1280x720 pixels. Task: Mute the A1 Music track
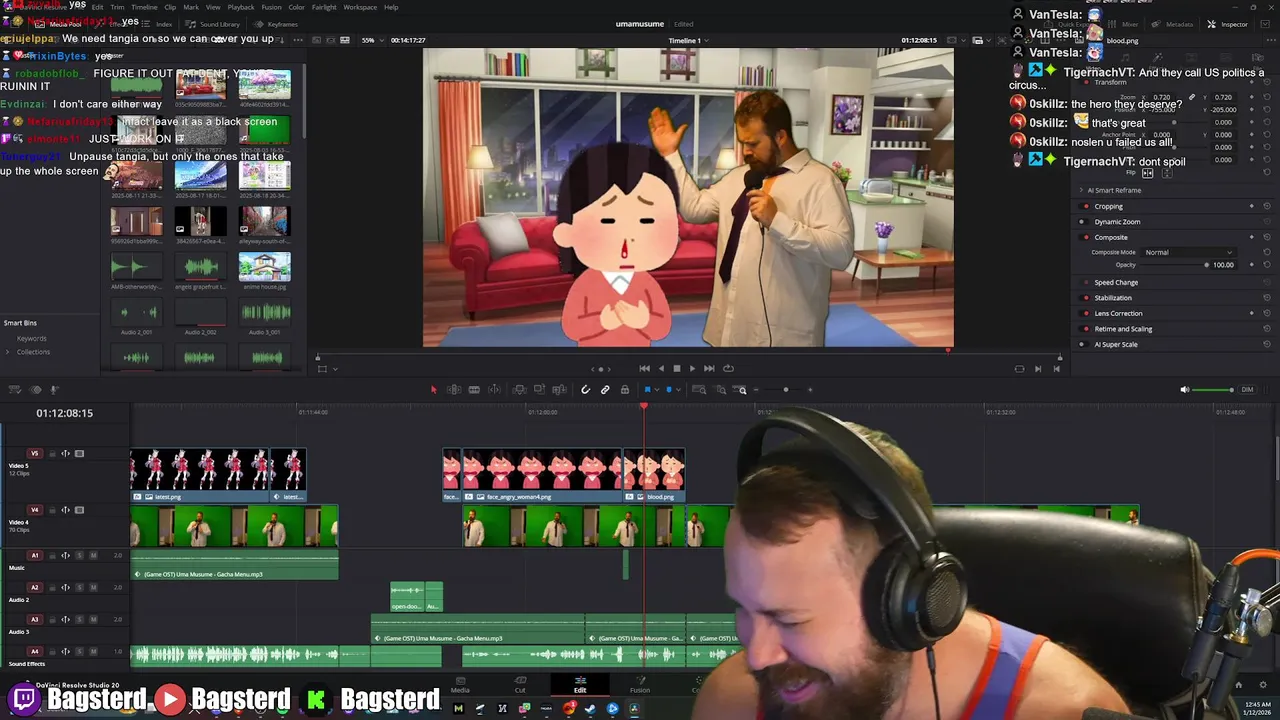pyautogui.click(x=93, y=555)
